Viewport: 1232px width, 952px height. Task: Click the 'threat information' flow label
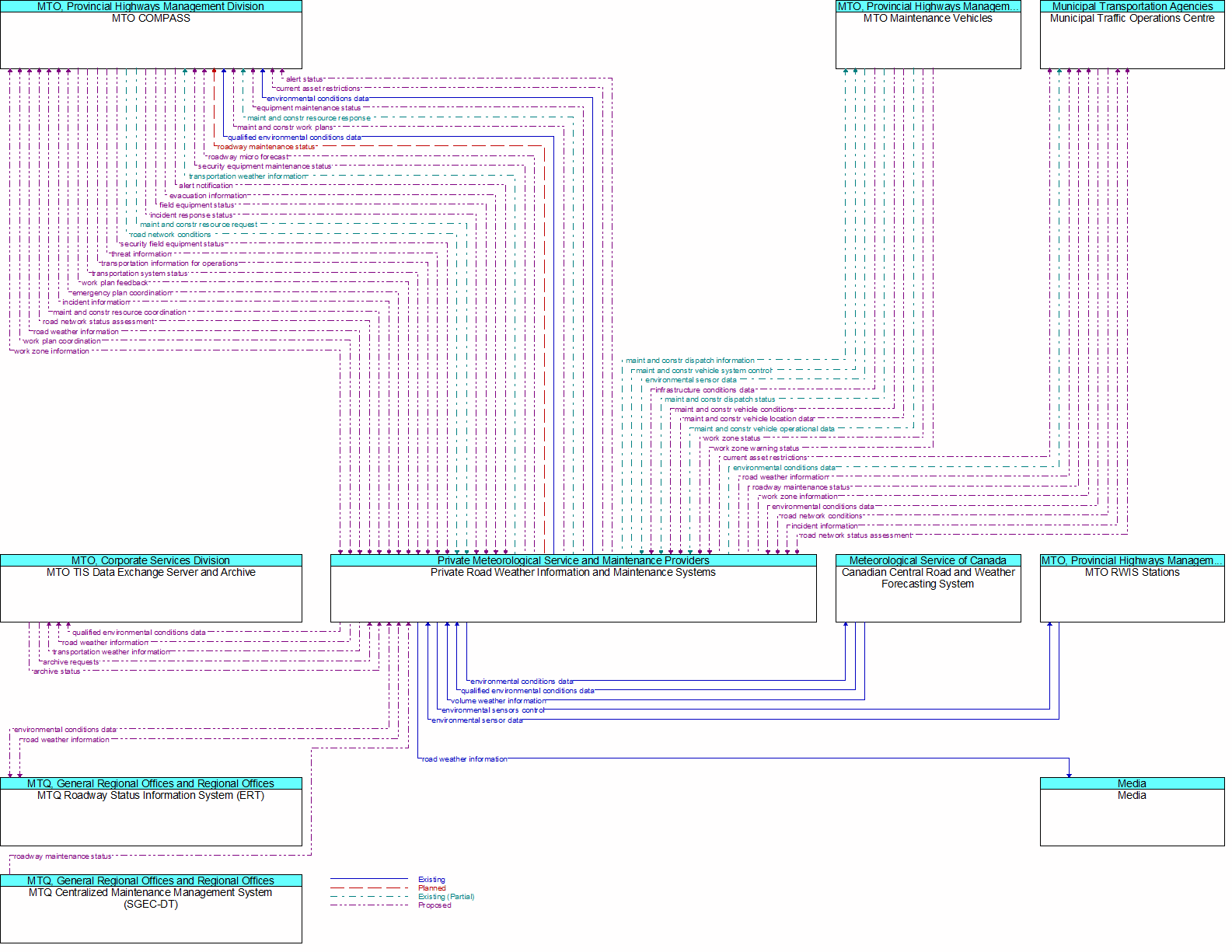click(141, 254)
